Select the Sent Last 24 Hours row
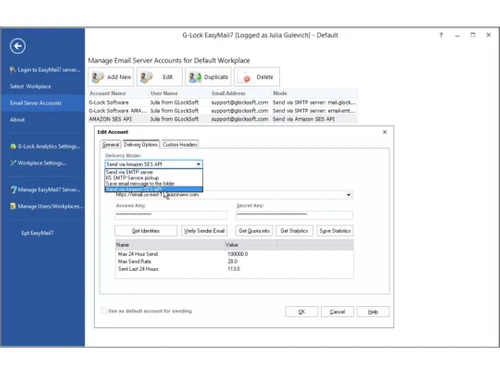This screenshot has width=500, height=375. [x=234, y=269]
